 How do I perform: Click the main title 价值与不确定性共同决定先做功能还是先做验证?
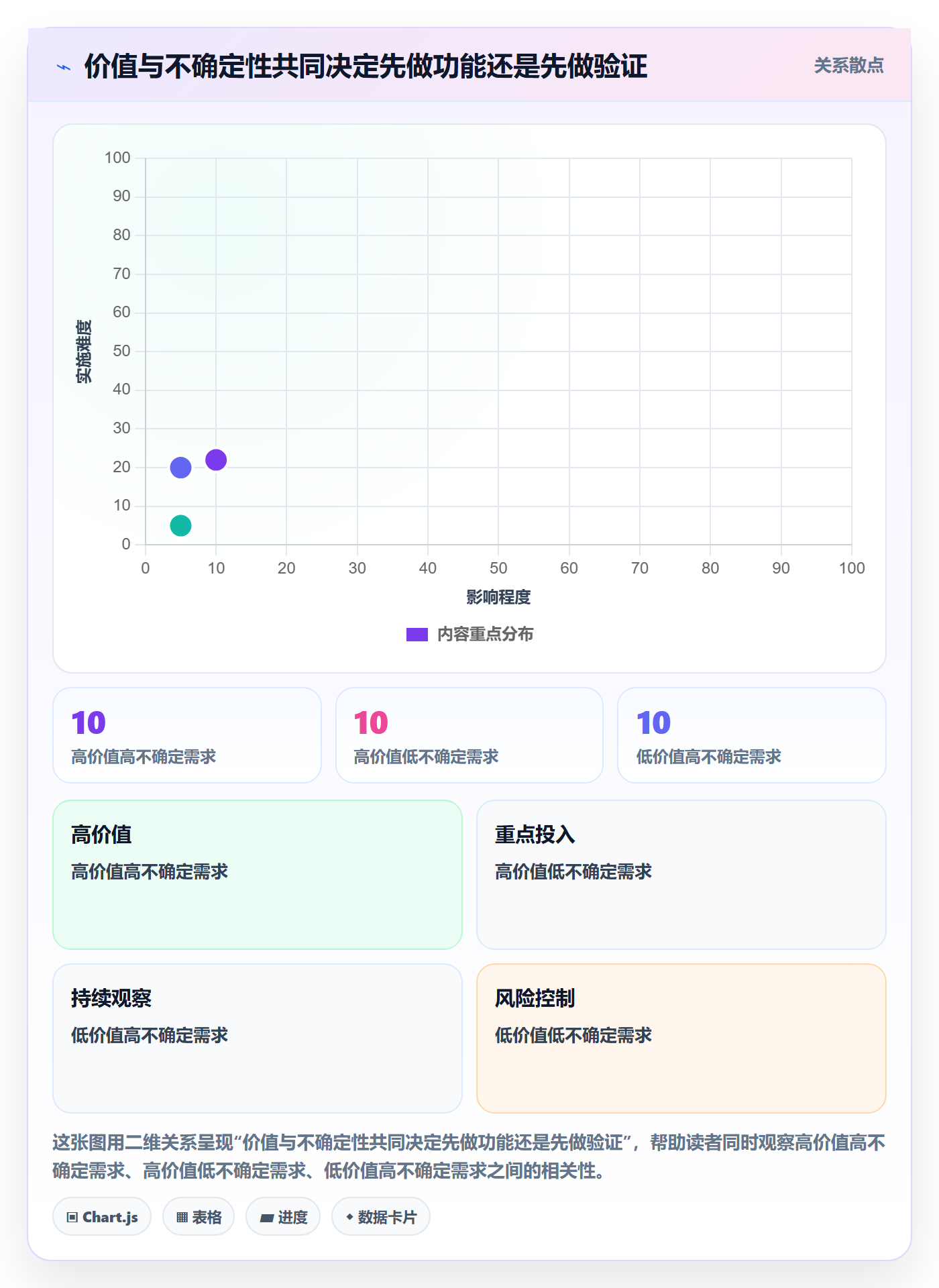(x=366, y=66)
